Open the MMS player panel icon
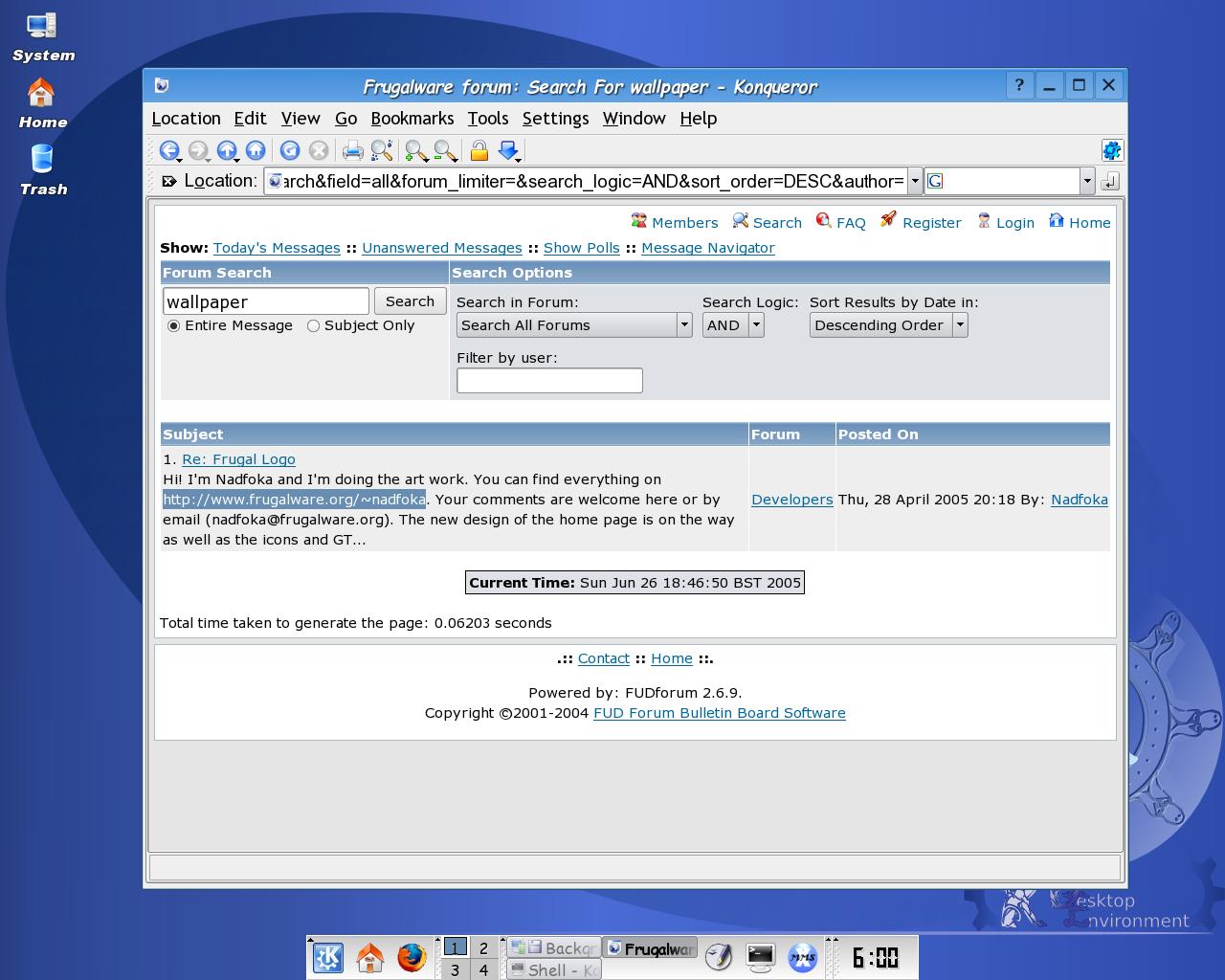 (803, 957)
